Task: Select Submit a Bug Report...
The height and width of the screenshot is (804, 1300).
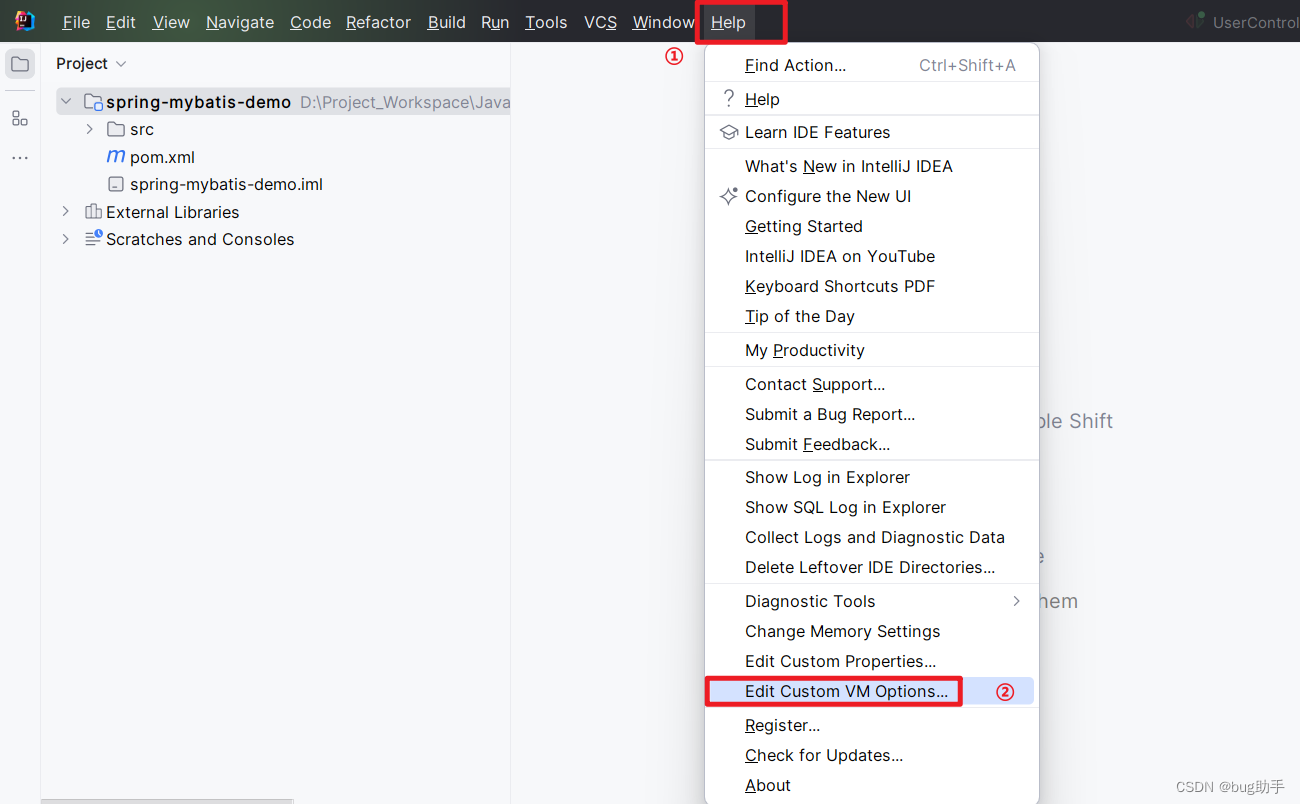Action: point(872,414)
